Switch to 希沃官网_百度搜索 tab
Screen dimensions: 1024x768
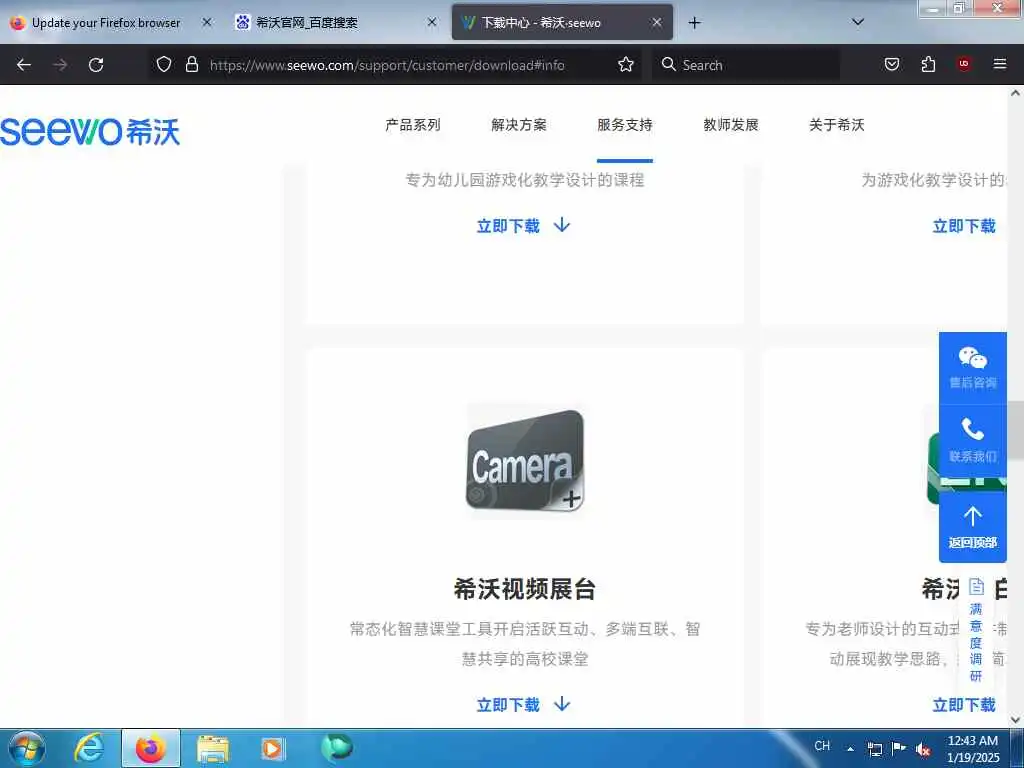point(307,23)
